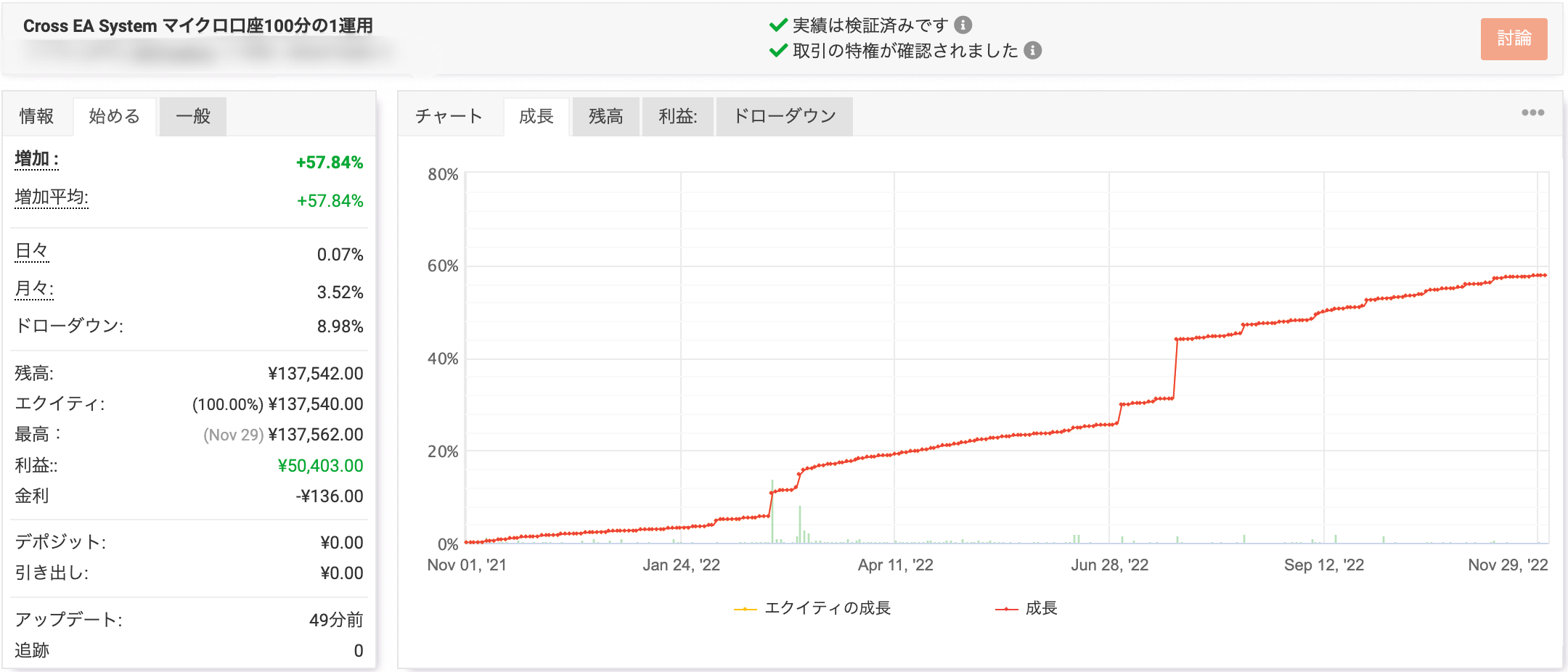The height and width of the screenshot is (672, 1568).
Task: Open the three-dot chart options menu
Action: point(1532,112)
